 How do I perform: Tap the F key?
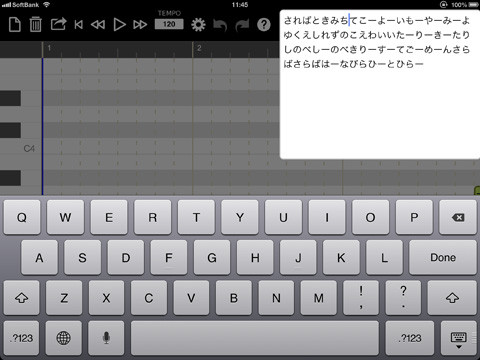point(169,258)
